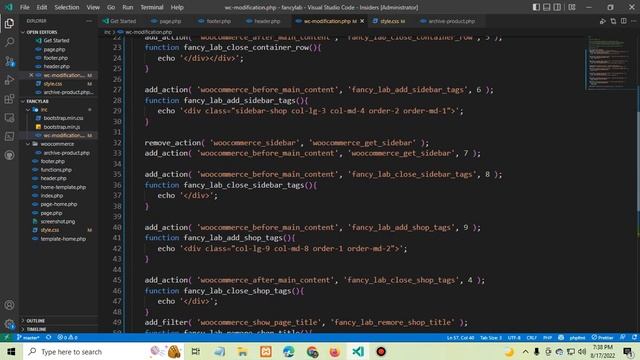Change CRLF end of line setting
This screenshot has width=640, height=360.
[x=531, y=338]
